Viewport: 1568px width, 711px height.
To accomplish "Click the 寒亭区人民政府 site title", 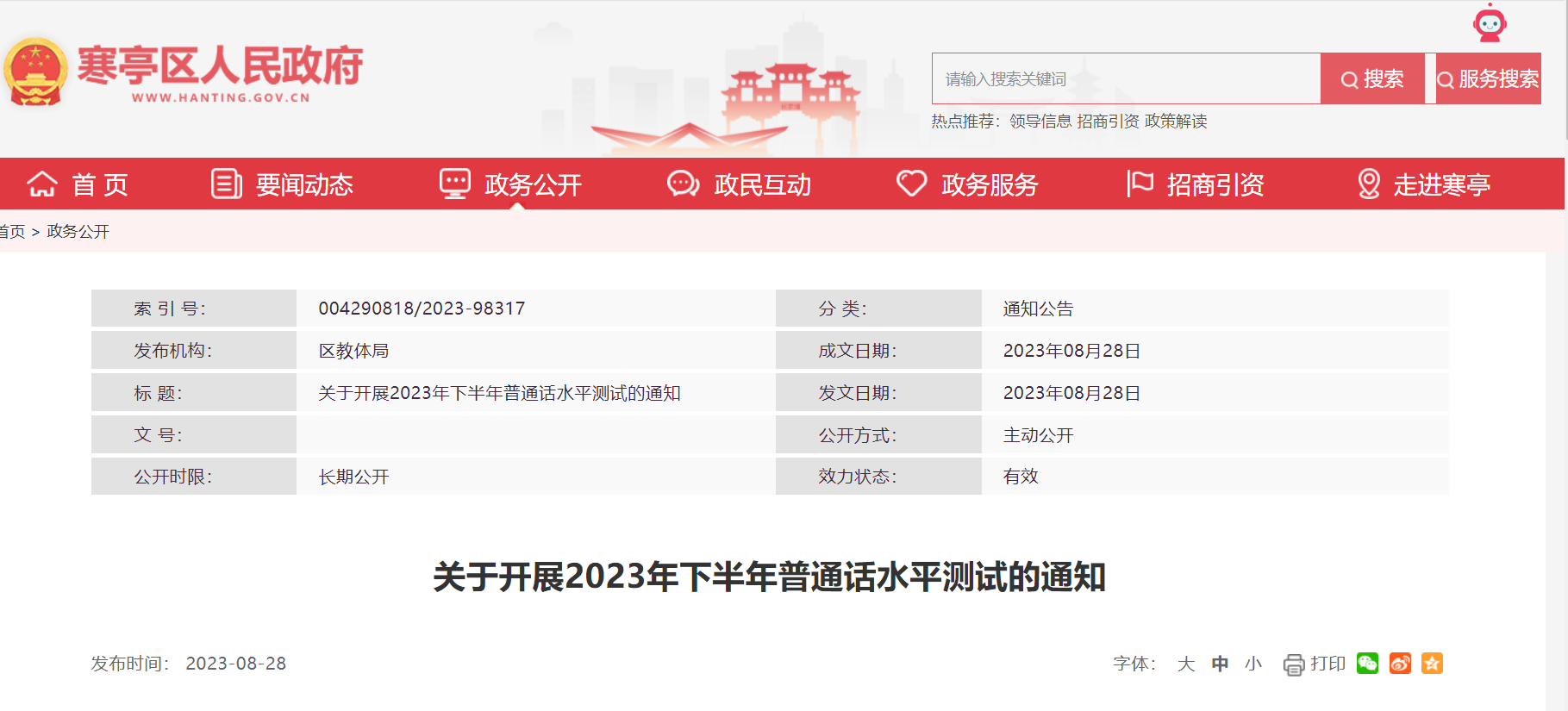I will (x=220, y=65).
